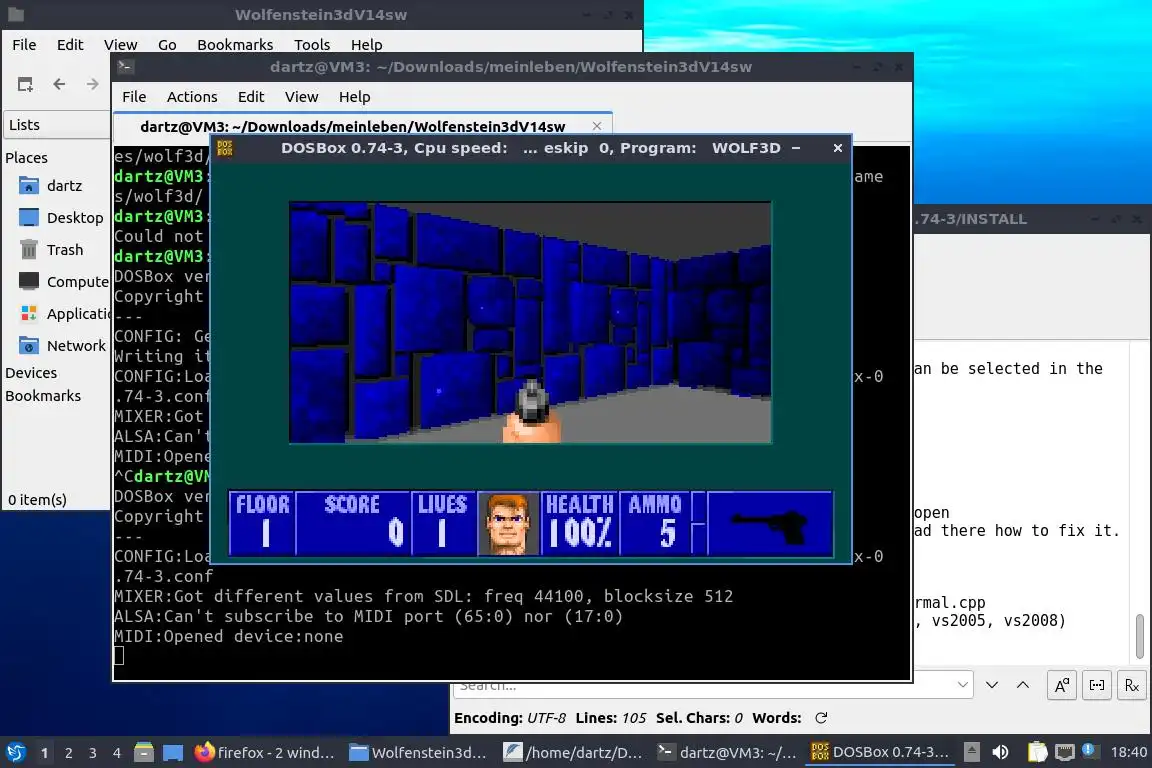Open the application menu on taskbar
Screen dimensions: 1152x768
point(15,752)
